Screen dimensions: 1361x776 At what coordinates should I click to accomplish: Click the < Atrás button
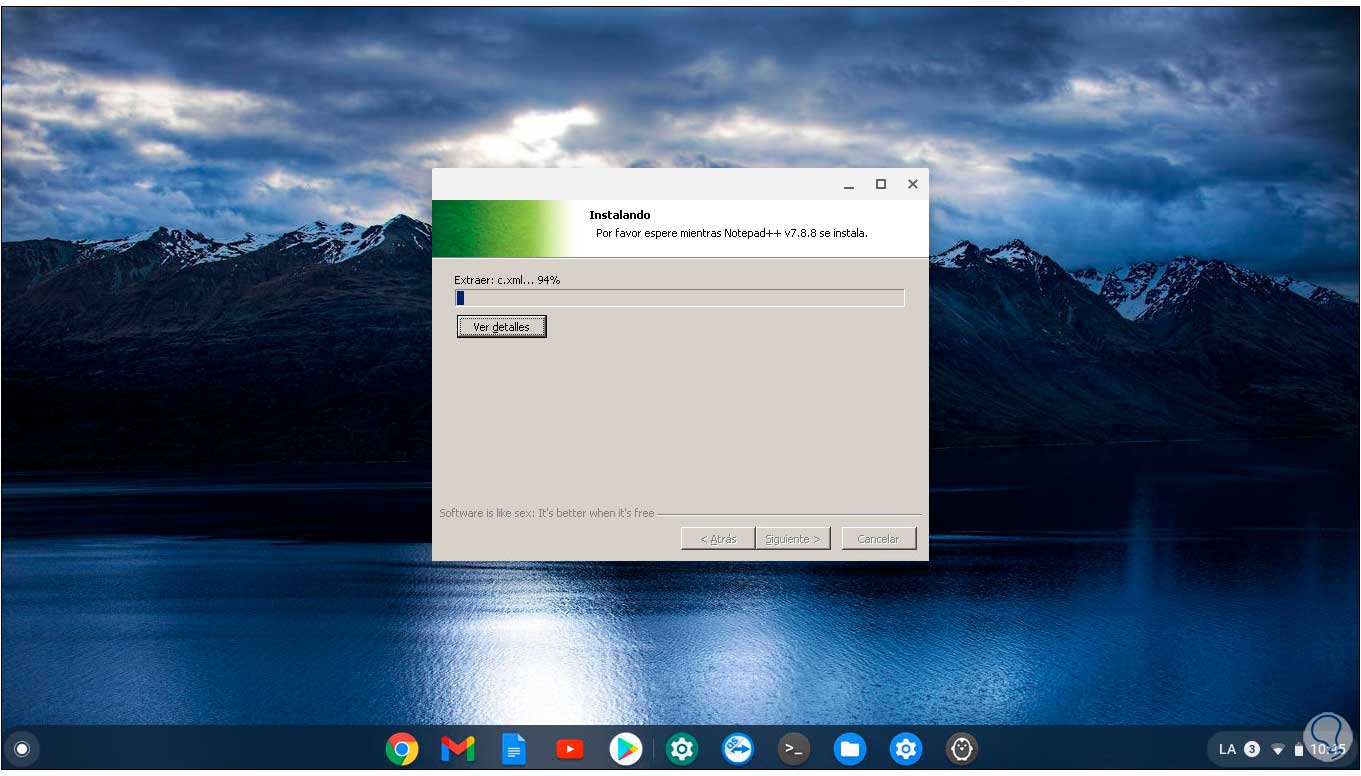[718, 539]
